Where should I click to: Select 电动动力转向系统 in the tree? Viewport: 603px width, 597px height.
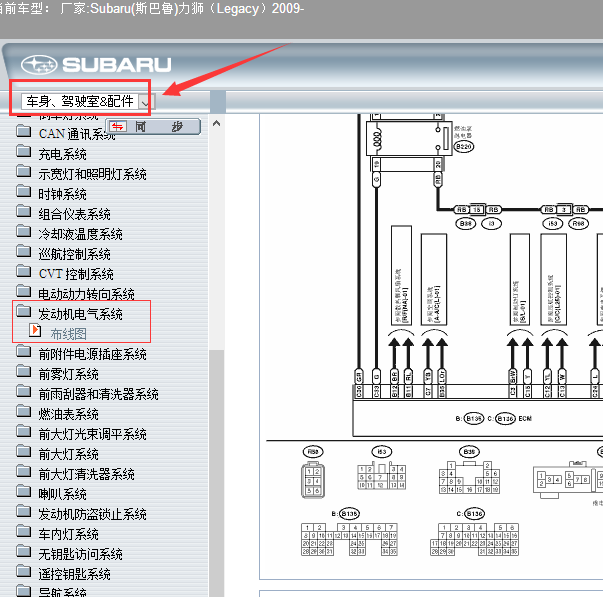[x=86, y=294]
